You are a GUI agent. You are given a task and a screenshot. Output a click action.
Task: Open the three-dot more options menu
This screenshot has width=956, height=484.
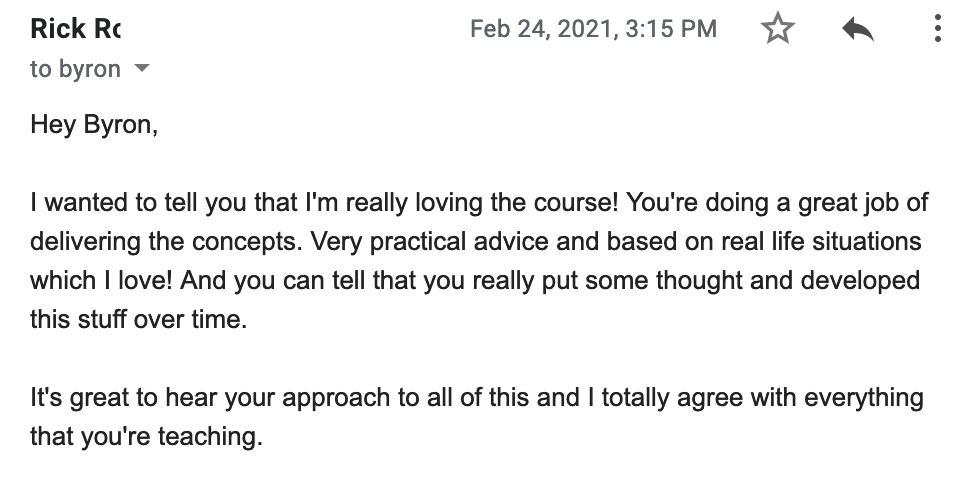(938, 29)
